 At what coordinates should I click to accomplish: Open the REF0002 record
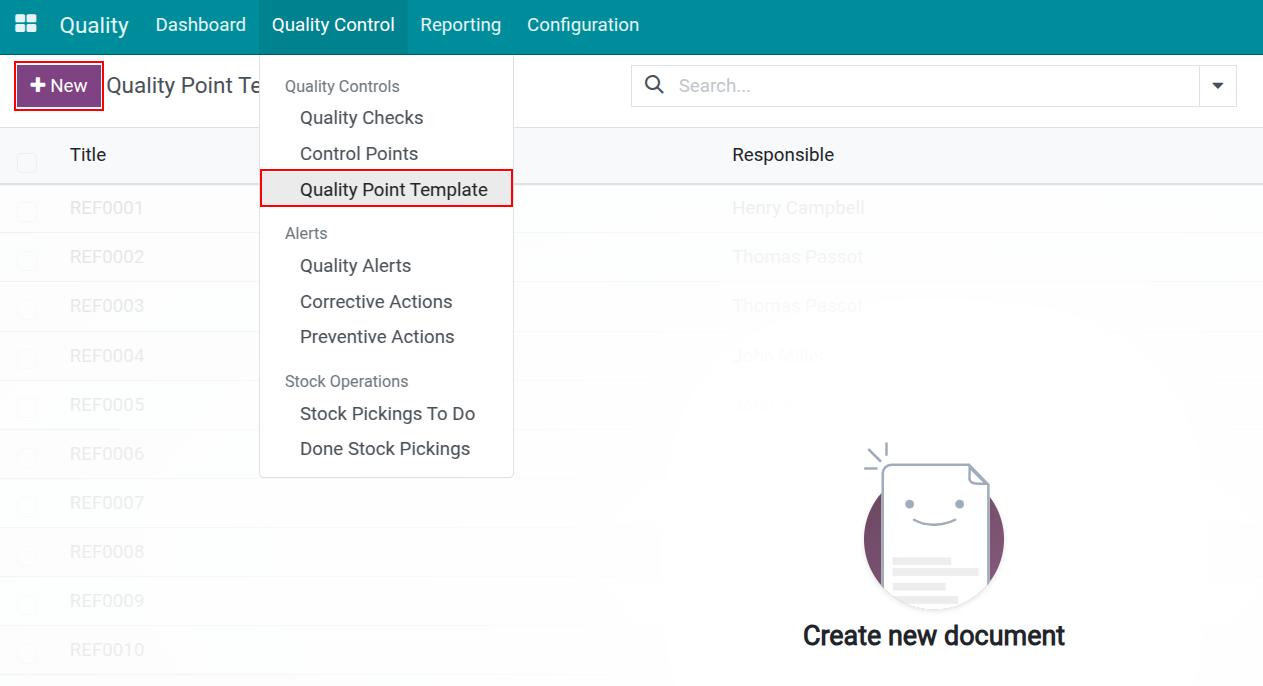pos(107,257)
